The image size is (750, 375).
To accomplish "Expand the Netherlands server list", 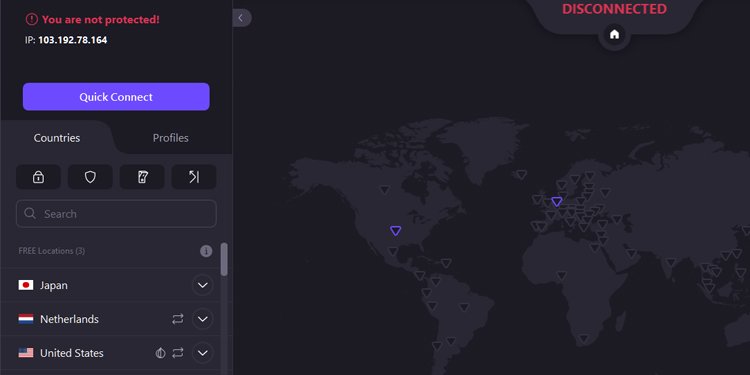I will coord(203,319).
